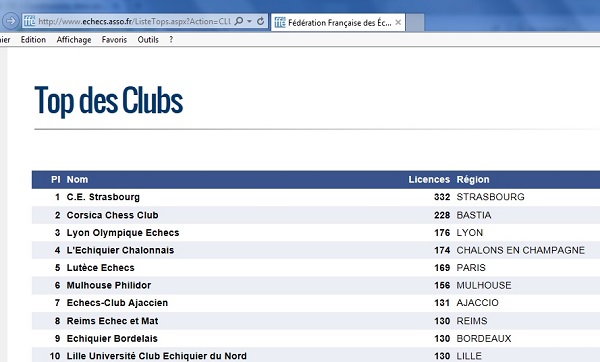600x362 pixels.
Task: Click the Pl column header
Action: [x=56, y=179]
